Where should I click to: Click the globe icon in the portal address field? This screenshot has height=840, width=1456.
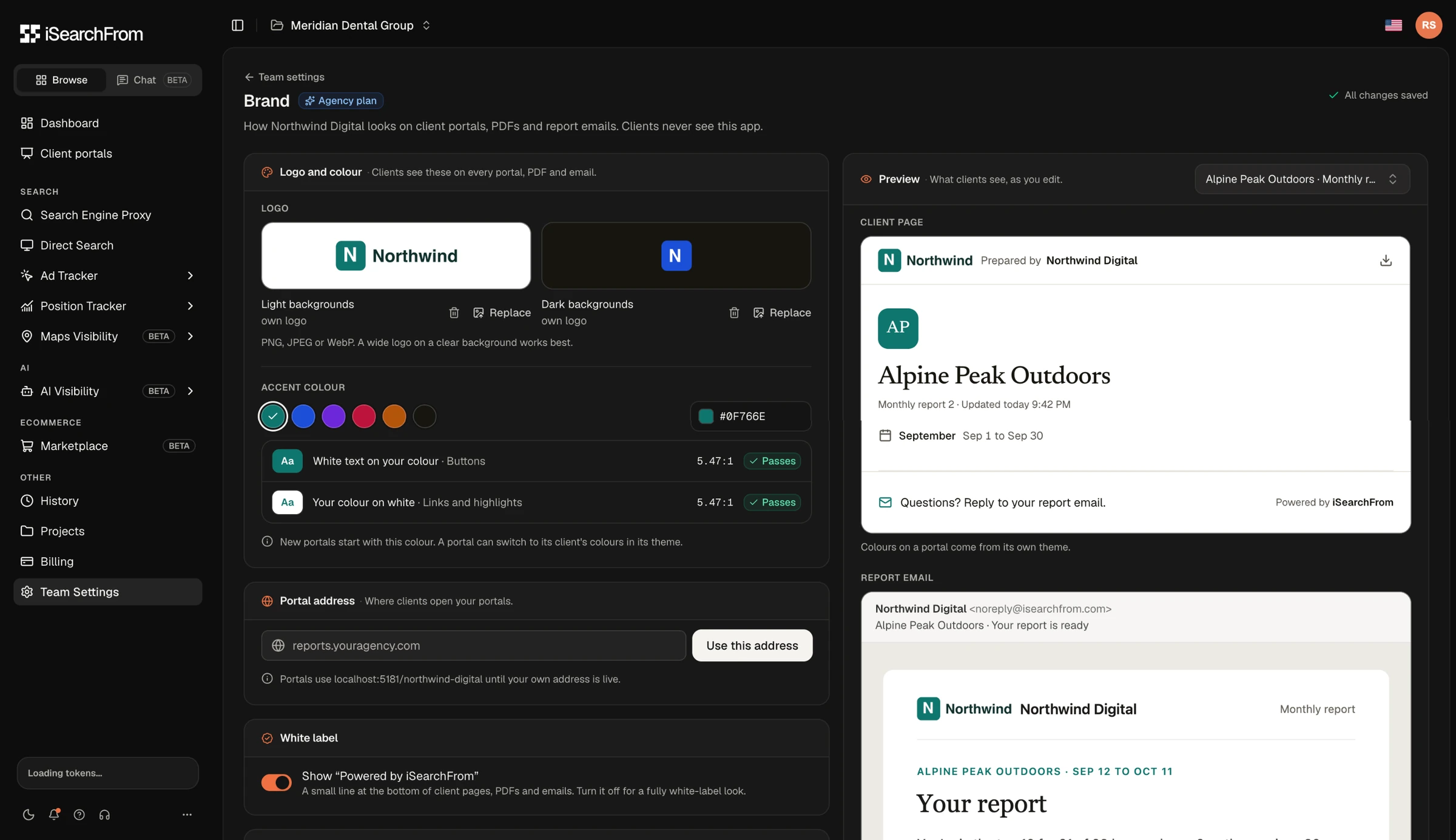(x=278, y=645)
